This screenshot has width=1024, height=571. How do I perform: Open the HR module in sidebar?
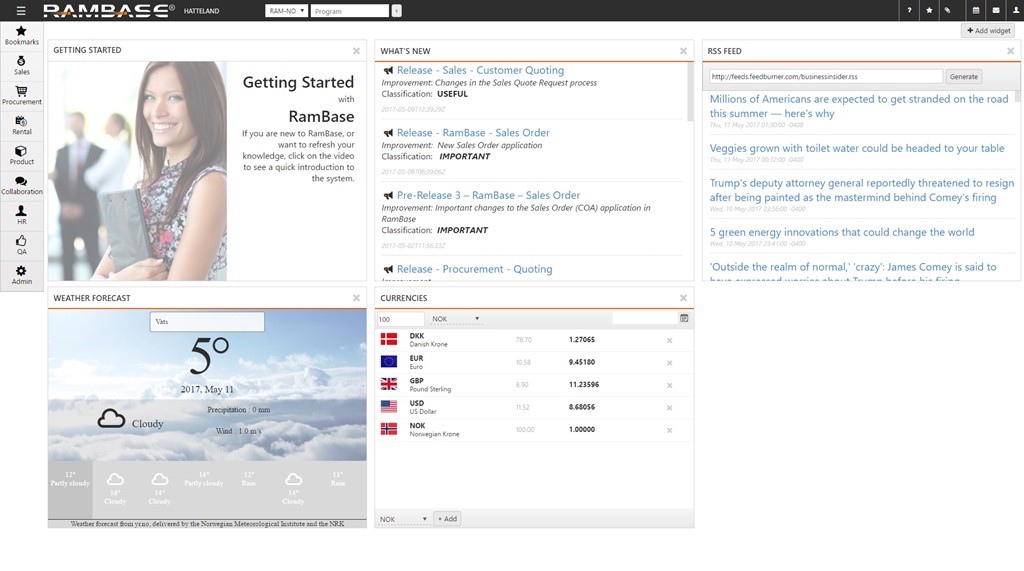point(22,215)
